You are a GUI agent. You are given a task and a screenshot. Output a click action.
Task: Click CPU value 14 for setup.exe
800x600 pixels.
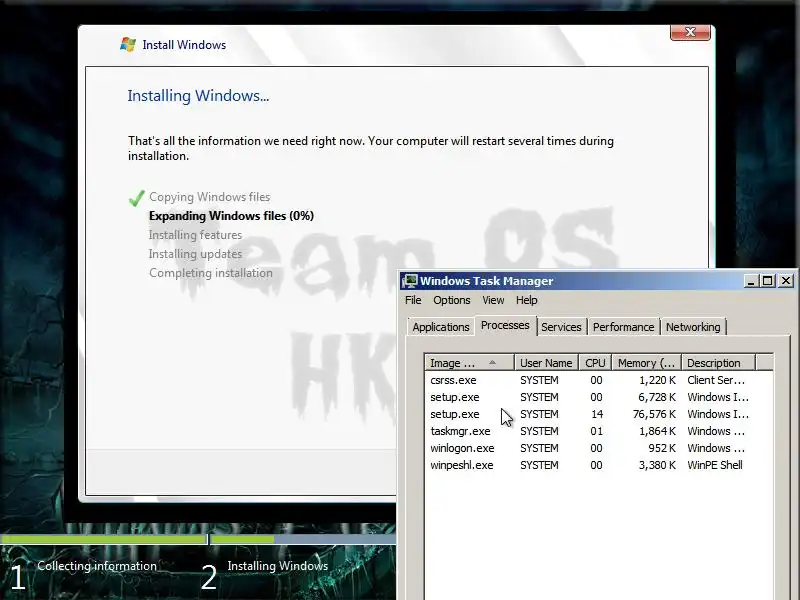point(597,414)
